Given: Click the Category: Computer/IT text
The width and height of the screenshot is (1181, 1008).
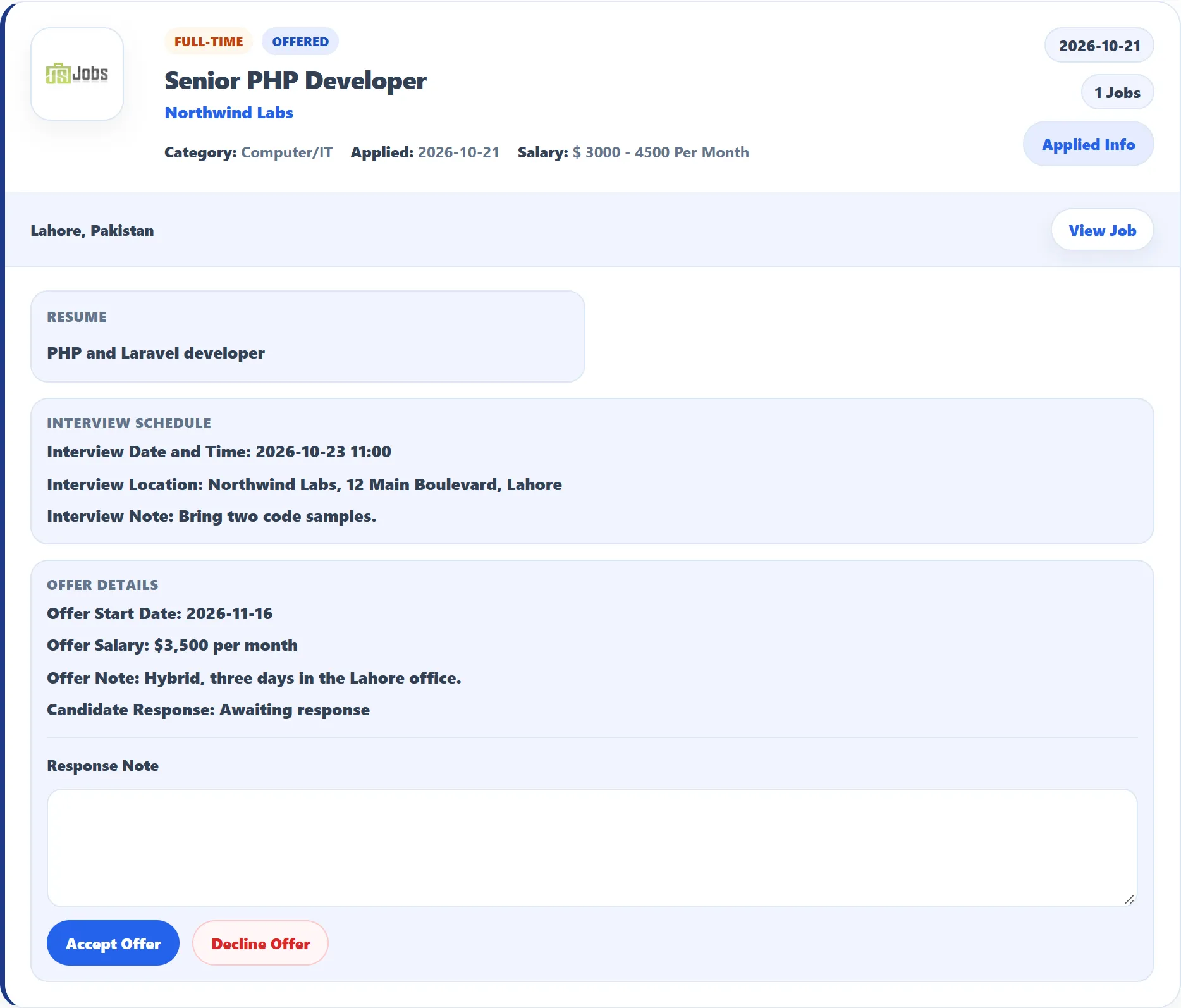Looking at the screenshot, I should (248, 152).
